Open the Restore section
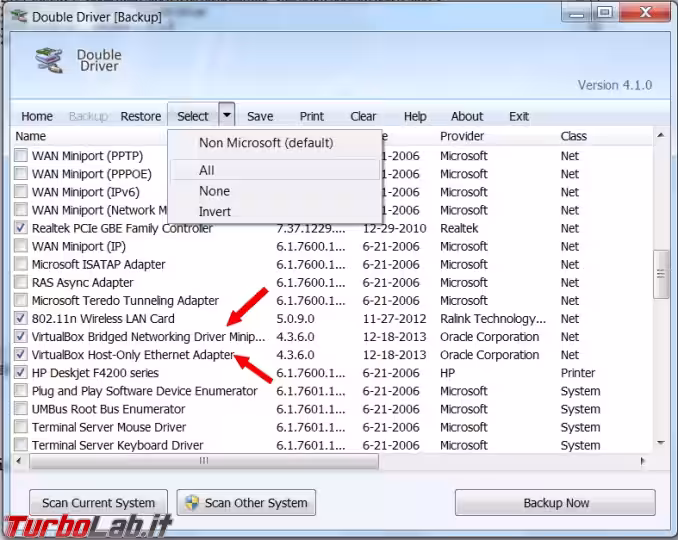 coord(141,116)
